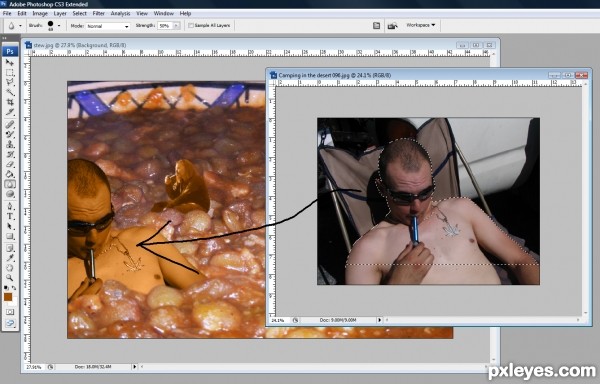This screenshot has width=600, height=384.
Task: Open the Layer menu
Action: 60,13
